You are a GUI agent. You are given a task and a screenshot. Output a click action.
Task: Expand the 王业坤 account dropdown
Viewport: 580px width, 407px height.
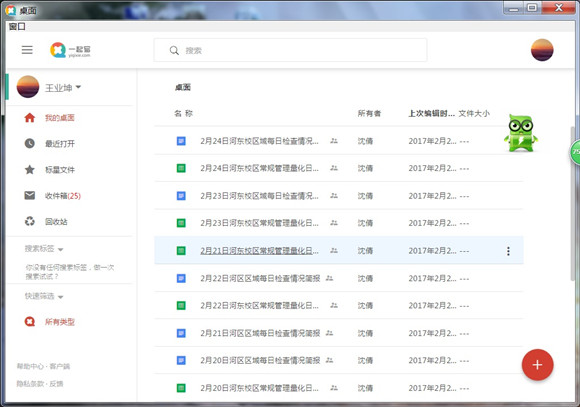point(78,87)
